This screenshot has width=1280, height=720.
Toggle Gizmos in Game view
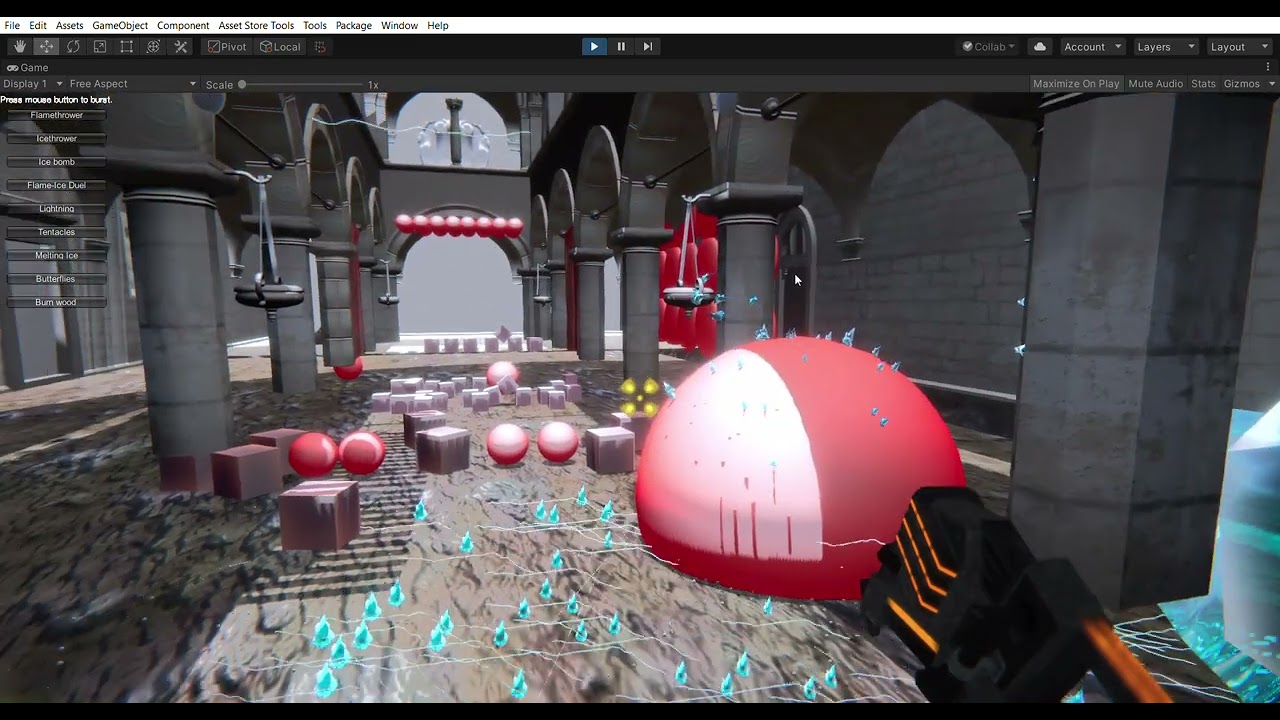click(1241, 84)
